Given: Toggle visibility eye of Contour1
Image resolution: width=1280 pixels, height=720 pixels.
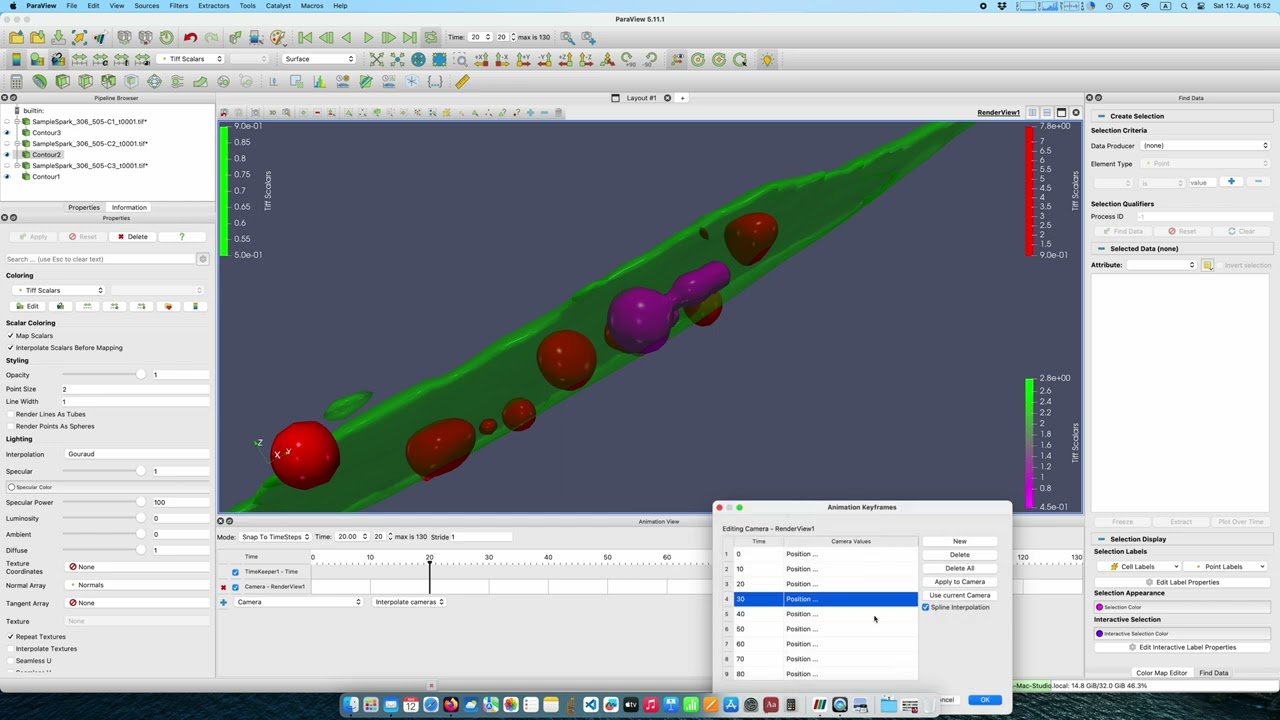Looking at the screenshot, I should [7, 176].
